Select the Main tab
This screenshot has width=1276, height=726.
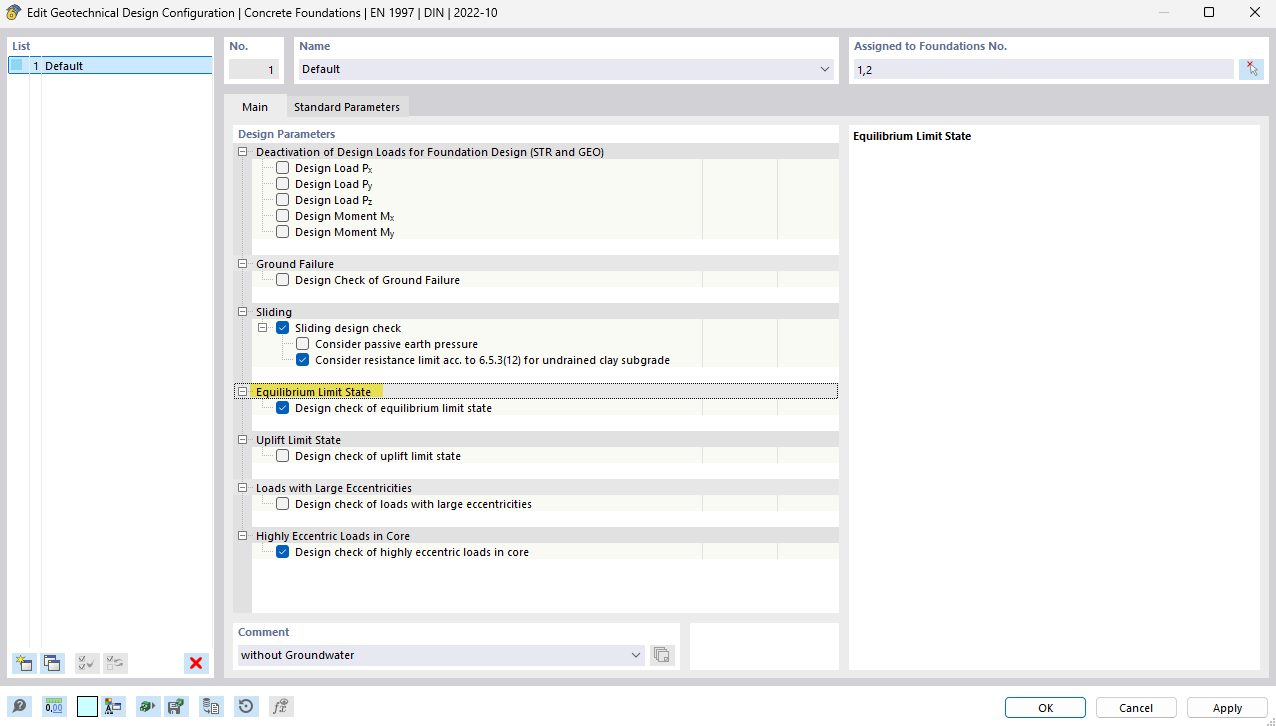point(255,107)
